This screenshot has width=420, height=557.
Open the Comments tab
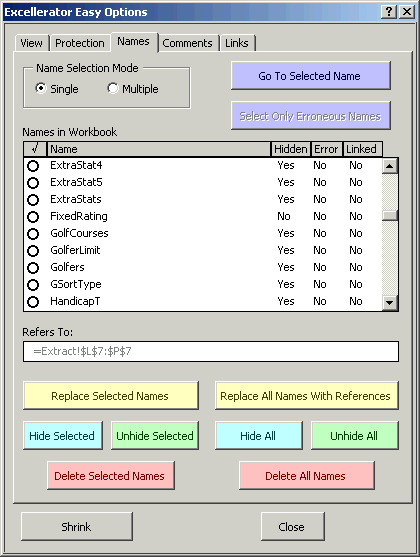click(x=187, y=43)
